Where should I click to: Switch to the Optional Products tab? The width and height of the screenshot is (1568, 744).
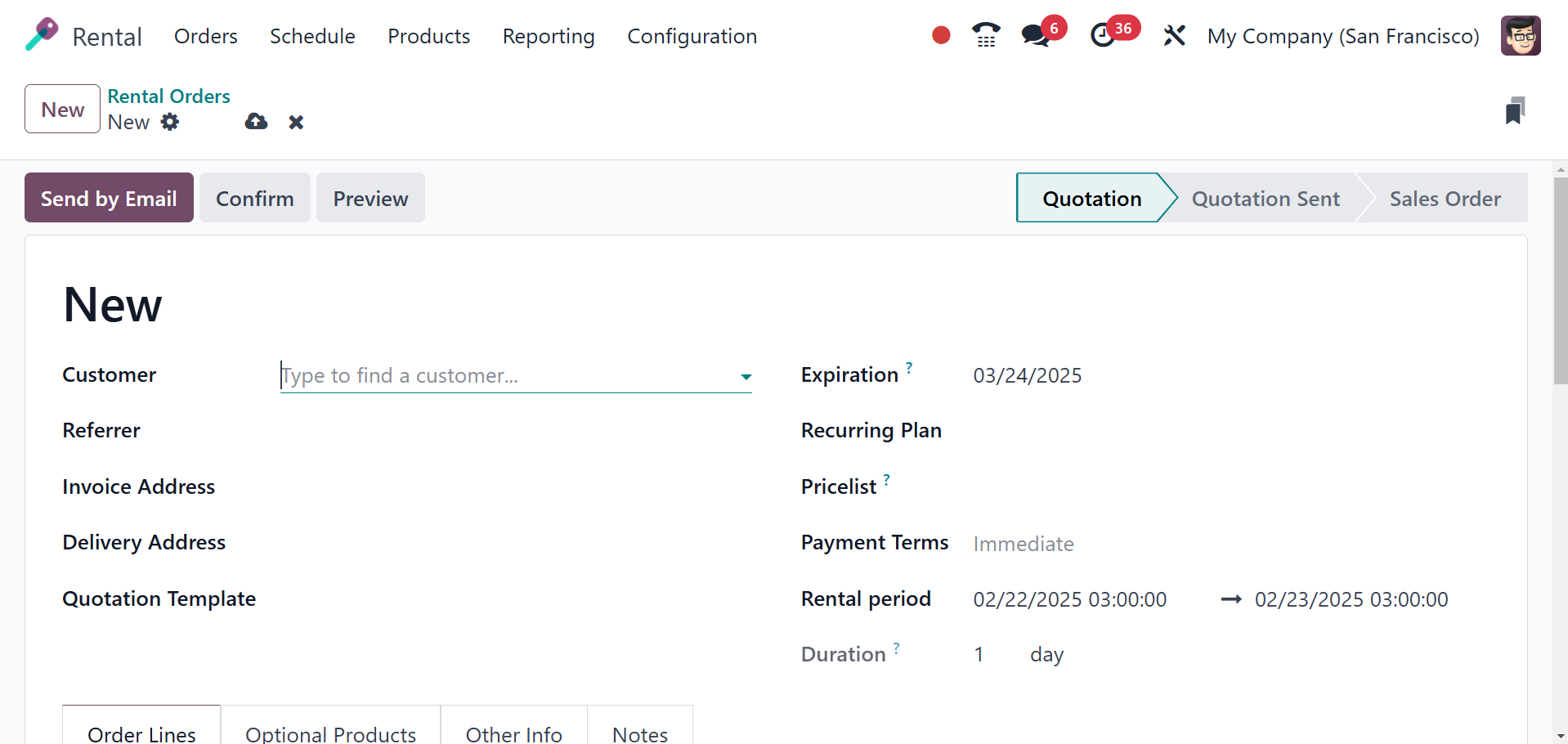(x=330, y=733)
